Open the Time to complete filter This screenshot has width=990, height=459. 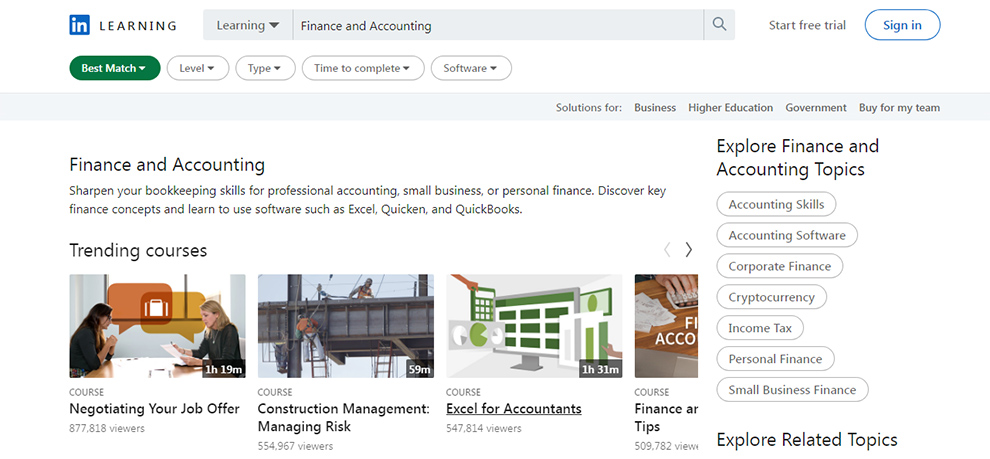pyautogui.click(x=362, y=68)
